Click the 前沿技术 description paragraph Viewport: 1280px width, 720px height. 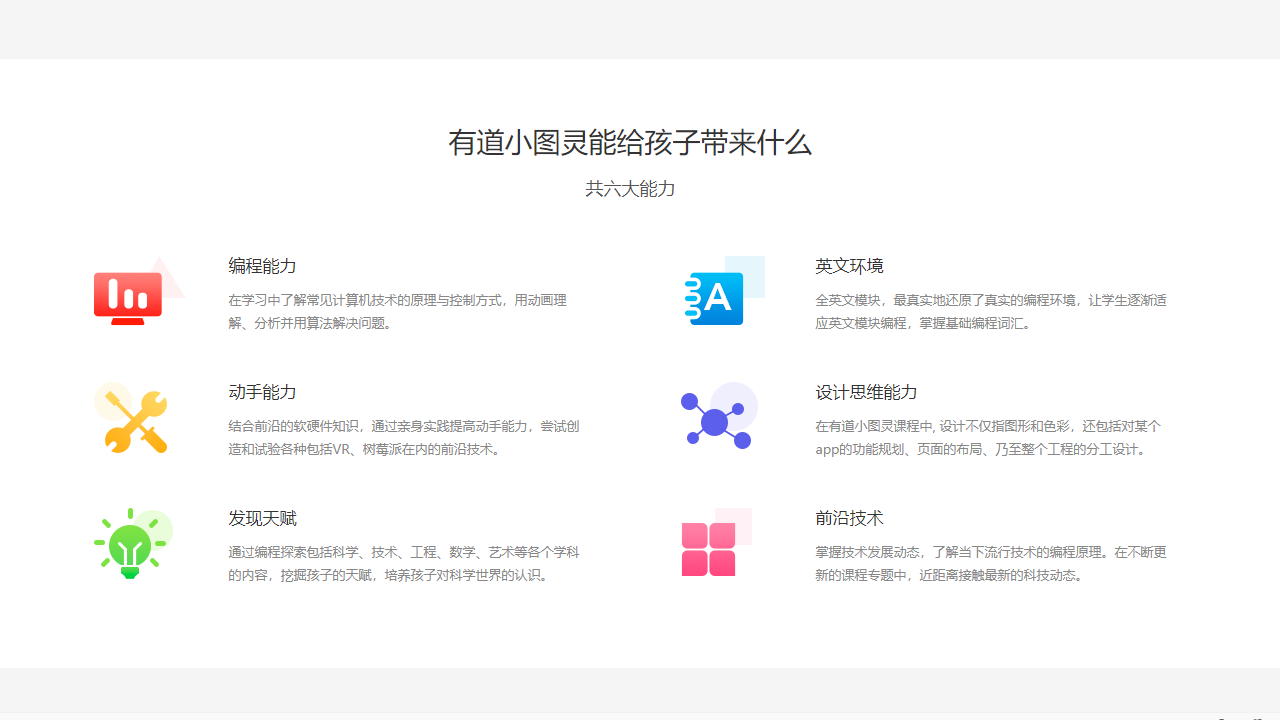coord(988,563)
